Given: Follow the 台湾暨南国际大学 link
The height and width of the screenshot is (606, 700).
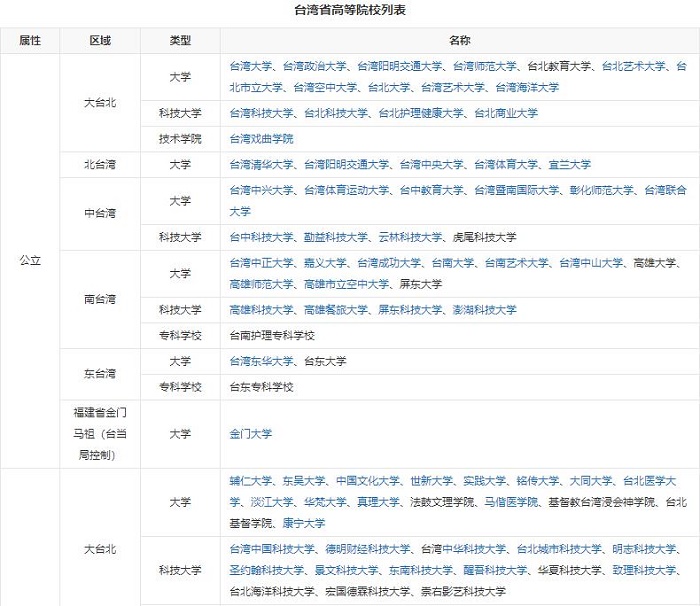Looking at the screenshot, I should [516, 191].
